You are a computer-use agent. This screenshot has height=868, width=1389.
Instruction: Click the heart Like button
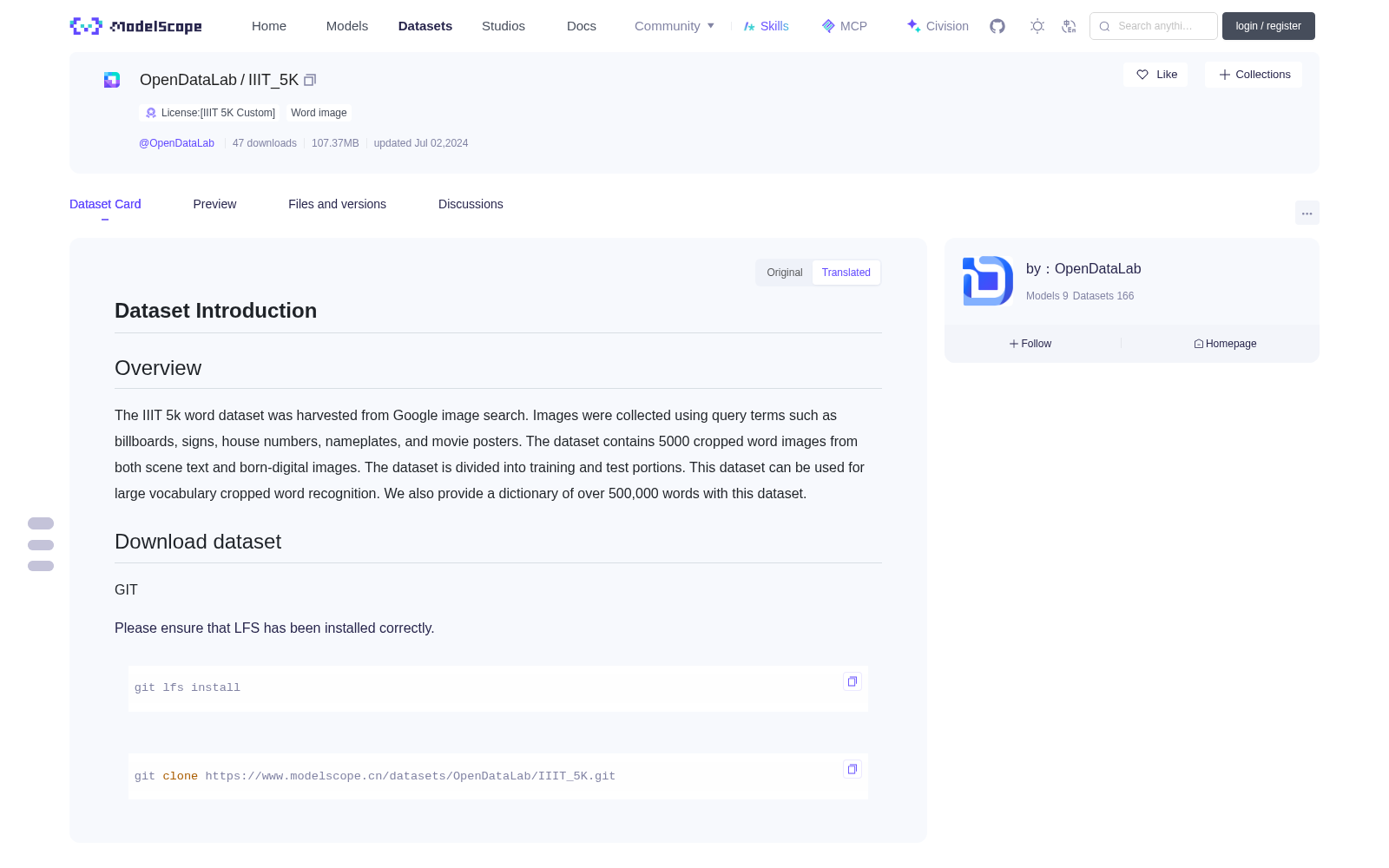click(x=1155, y=75)
